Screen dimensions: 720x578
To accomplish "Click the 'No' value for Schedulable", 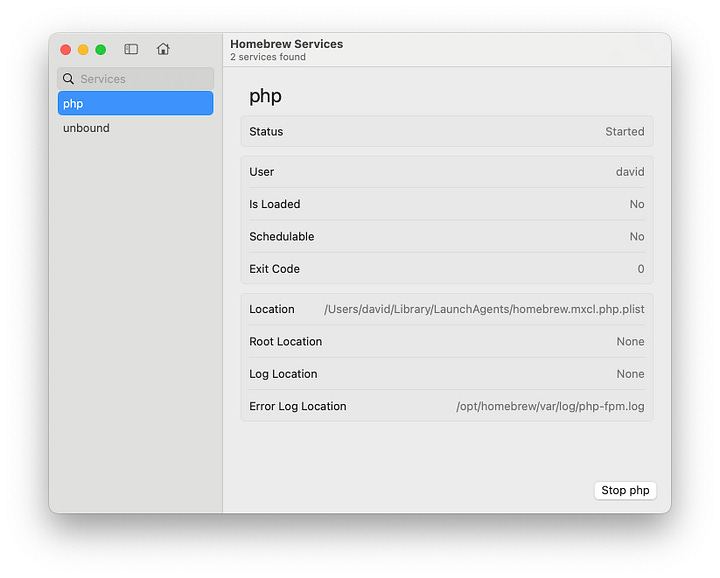I will (x=637, y=236).
